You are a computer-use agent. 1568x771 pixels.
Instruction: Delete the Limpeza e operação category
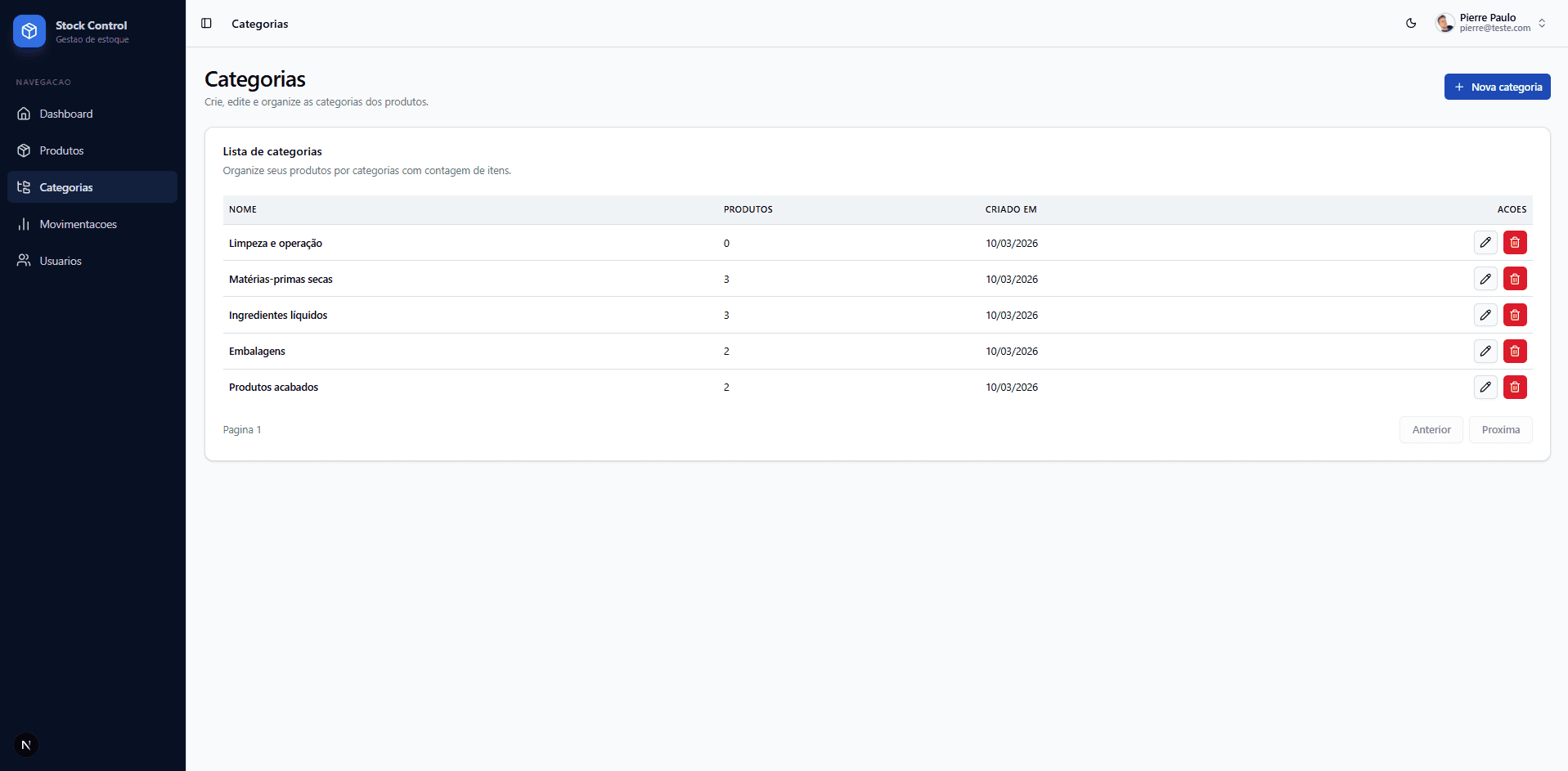pos(1514,243)
